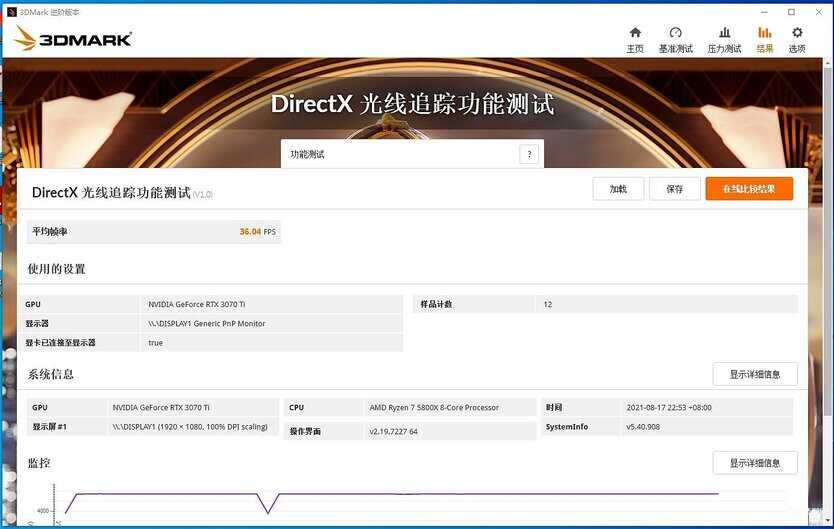Click the AMD Ryzen 7 5800X processor value
Screen dimensions: 834x529
(x=434, y=407)
